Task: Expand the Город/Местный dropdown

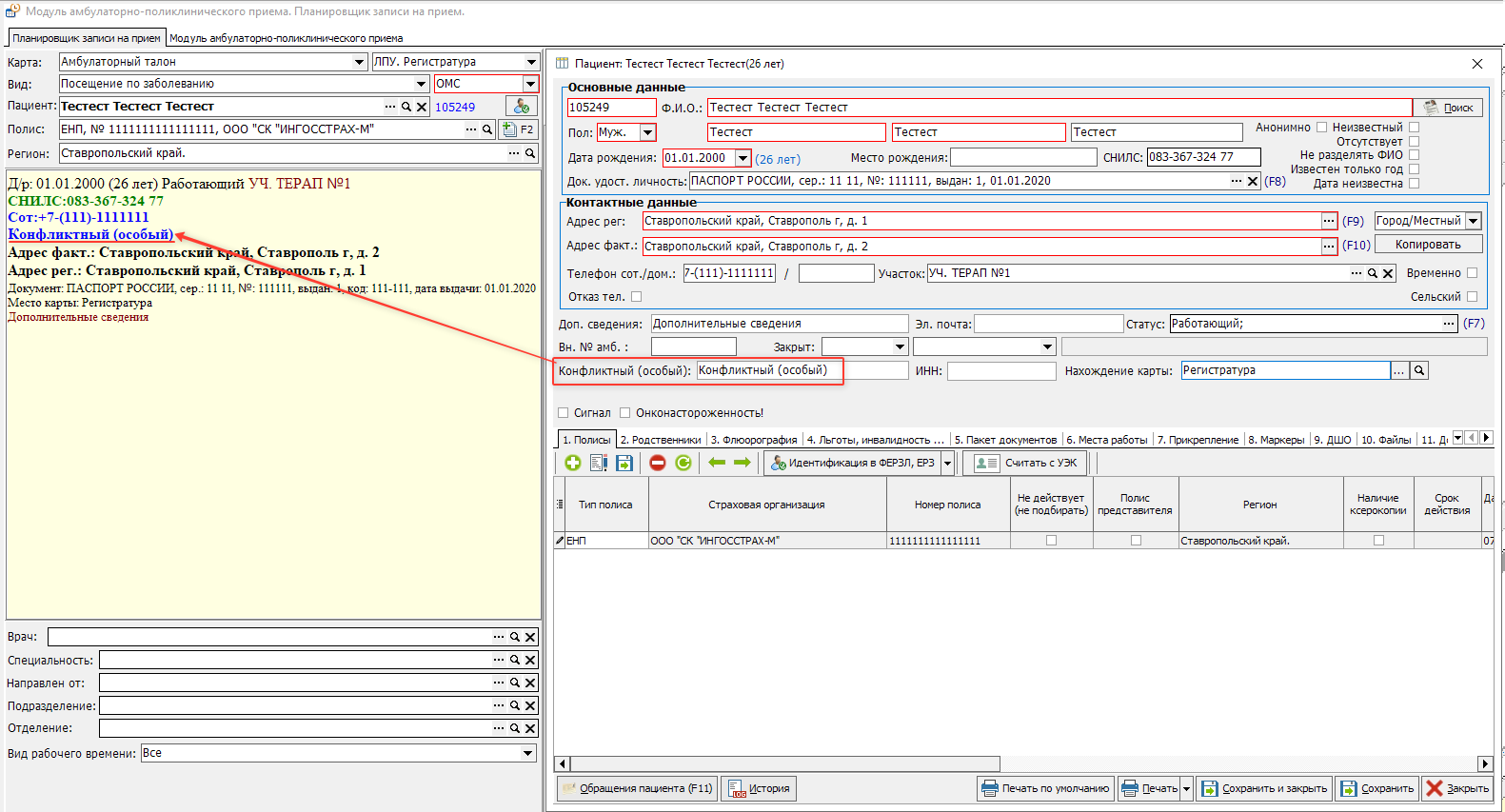Action: click(1474, 221)
